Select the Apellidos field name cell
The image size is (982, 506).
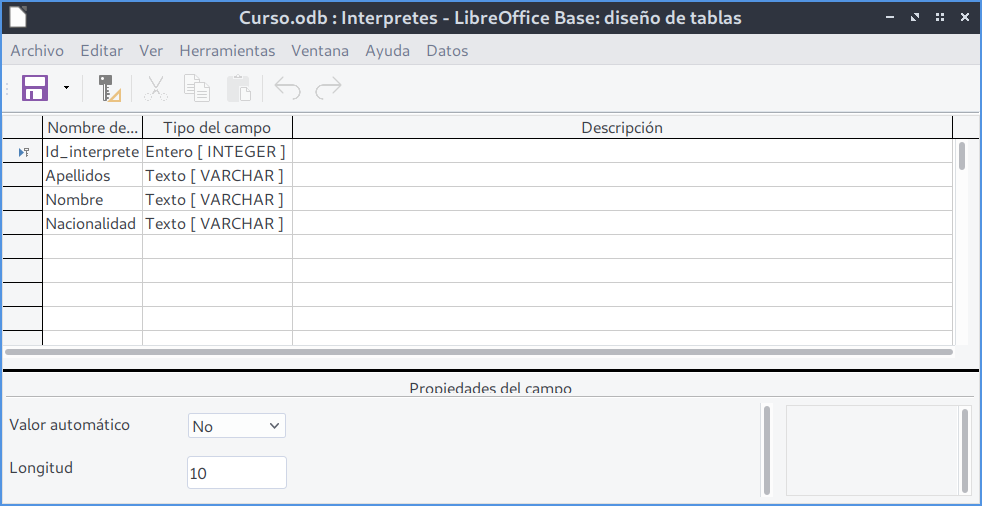coord(92,176)
